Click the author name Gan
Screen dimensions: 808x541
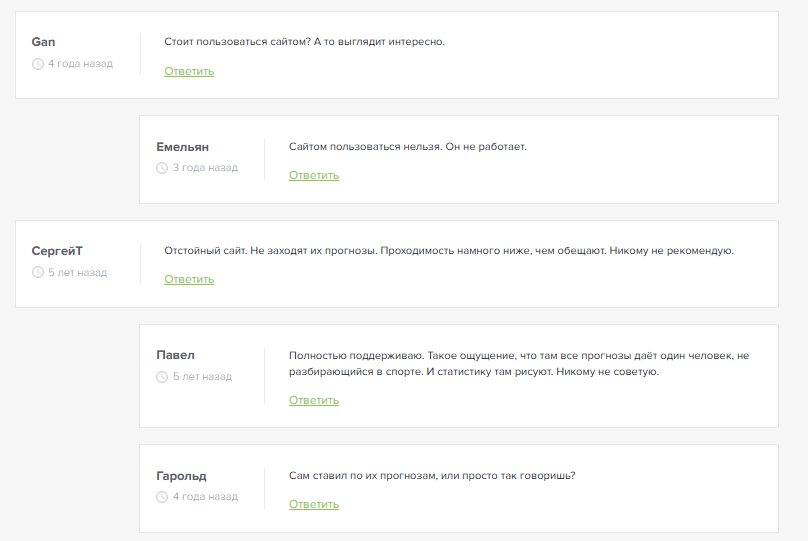tap(43, 42)
